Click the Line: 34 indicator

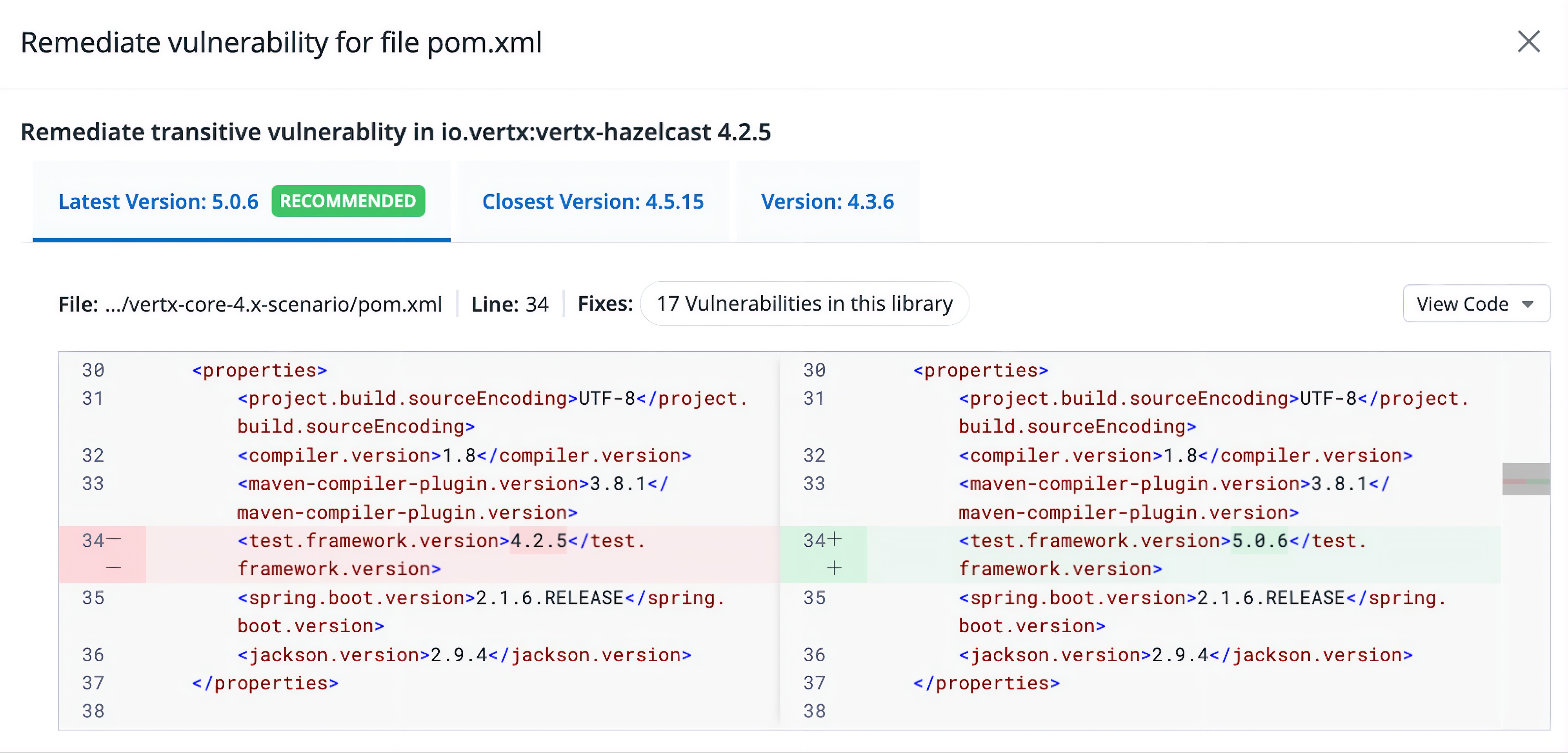click(510, 304)
